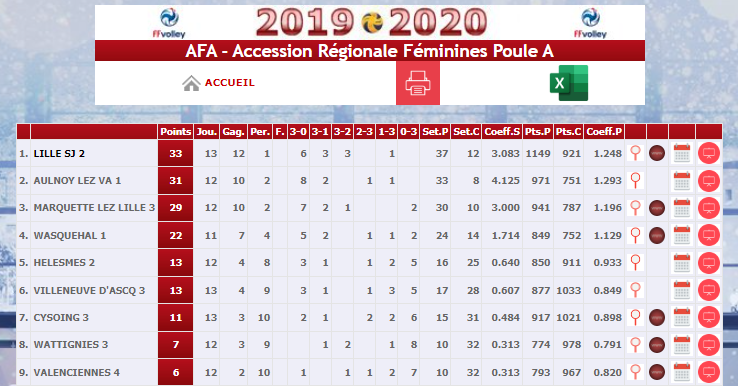Open calendar icon for AULNOY LEZ VA 1
738x386 pixels.
682,180
